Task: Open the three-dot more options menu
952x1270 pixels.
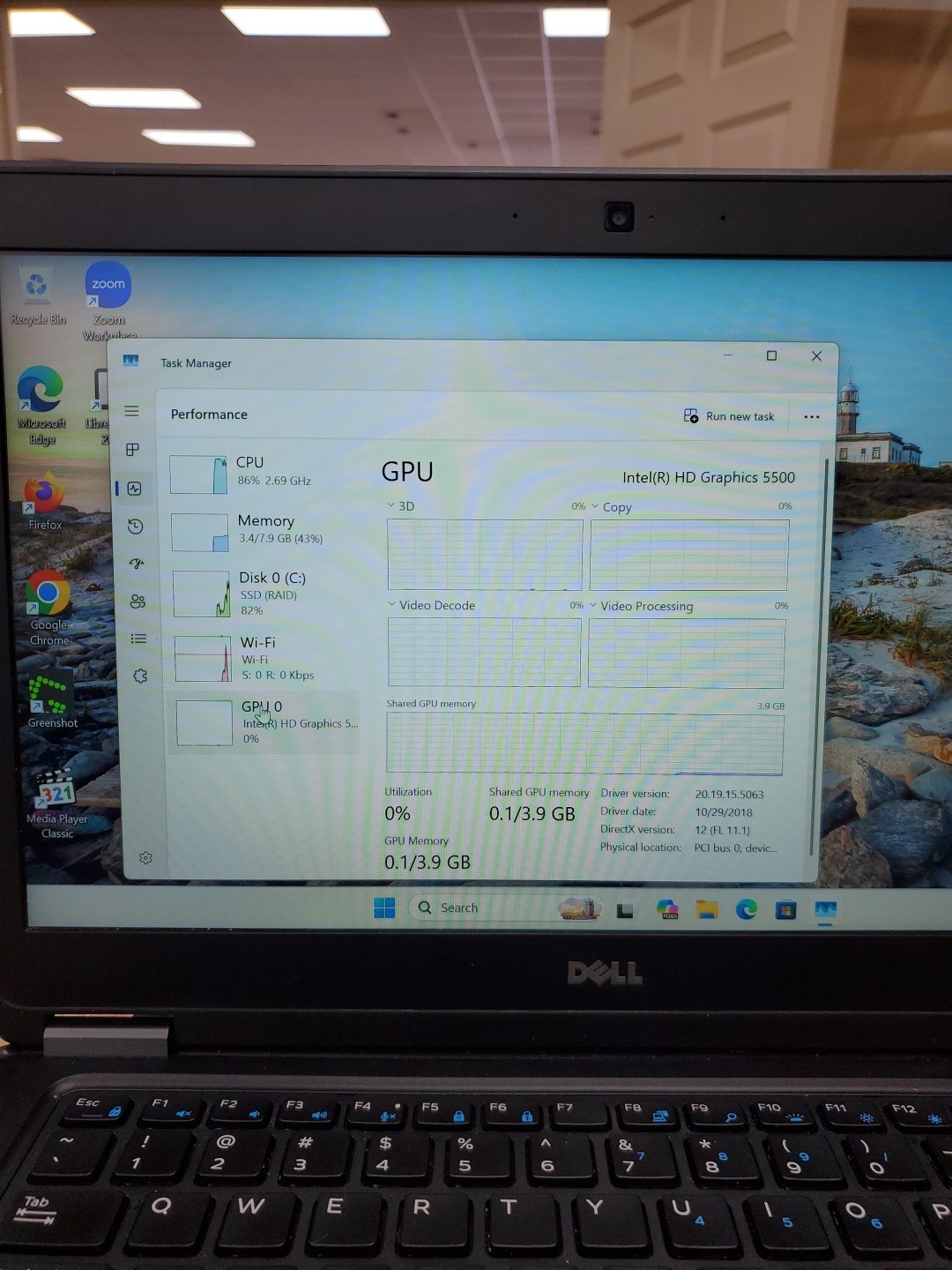Action: tap(812, 416)
